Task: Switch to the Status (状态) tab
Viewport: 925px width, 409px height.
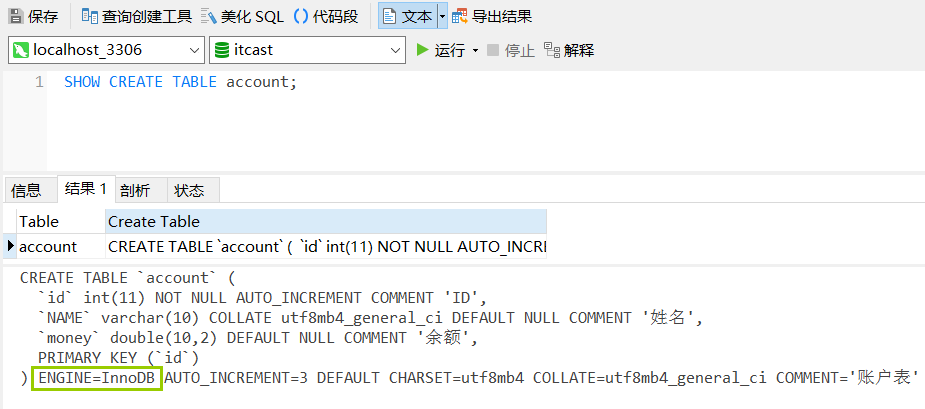Action: pyautogui.click(x=193, y=190)
